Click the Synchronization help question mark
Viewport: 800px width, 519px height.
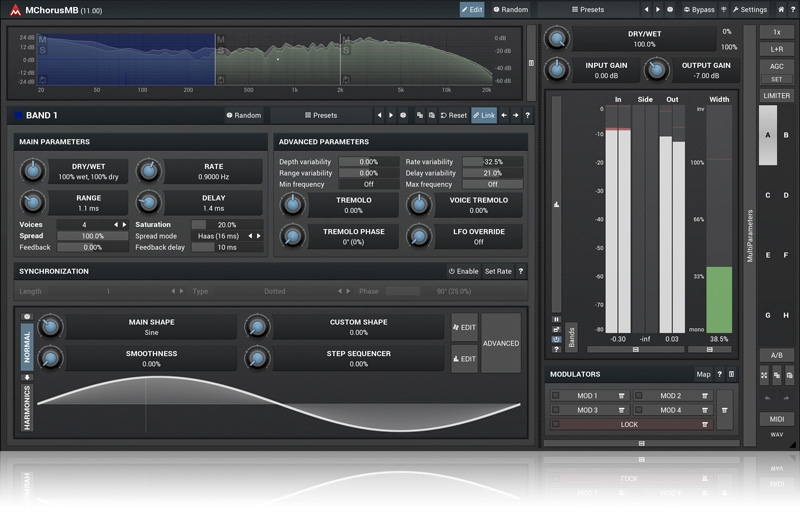(x=520, y=271)
